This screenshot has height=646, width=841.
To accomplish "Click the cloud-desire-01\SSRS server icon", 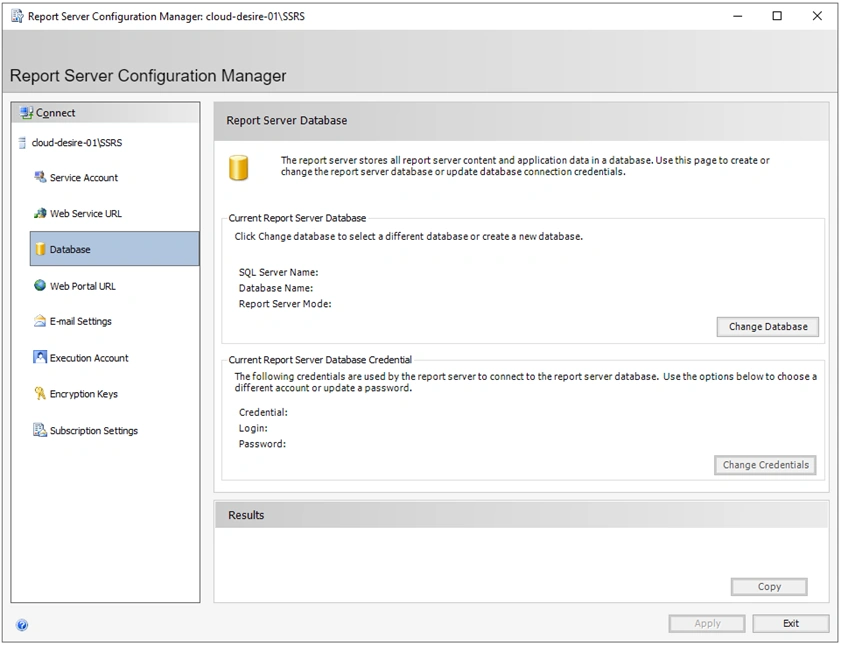I will 22,143.
